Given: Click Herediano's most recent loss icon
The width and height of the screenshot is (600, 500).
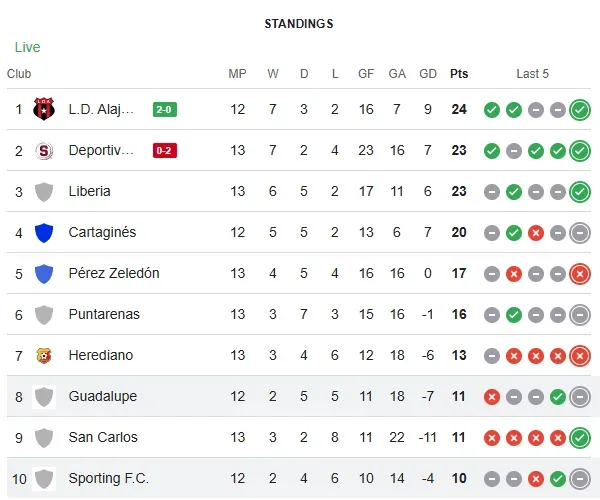Looking at the screenshot, I should click(x=580, y=355).
